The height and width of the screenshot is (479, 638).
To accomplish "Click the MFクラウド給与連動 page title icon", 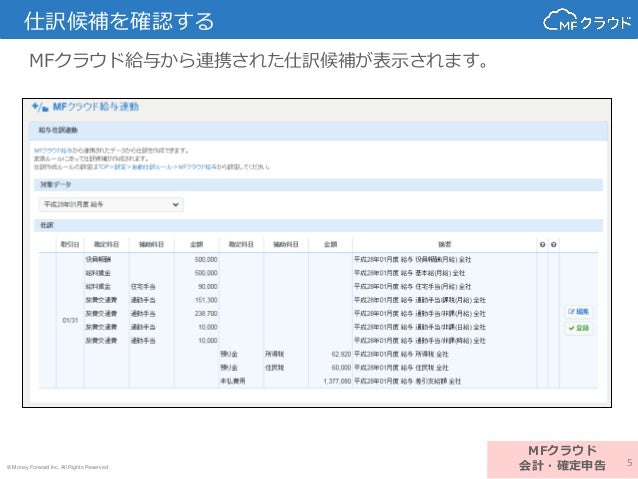I will click(40, 107).
